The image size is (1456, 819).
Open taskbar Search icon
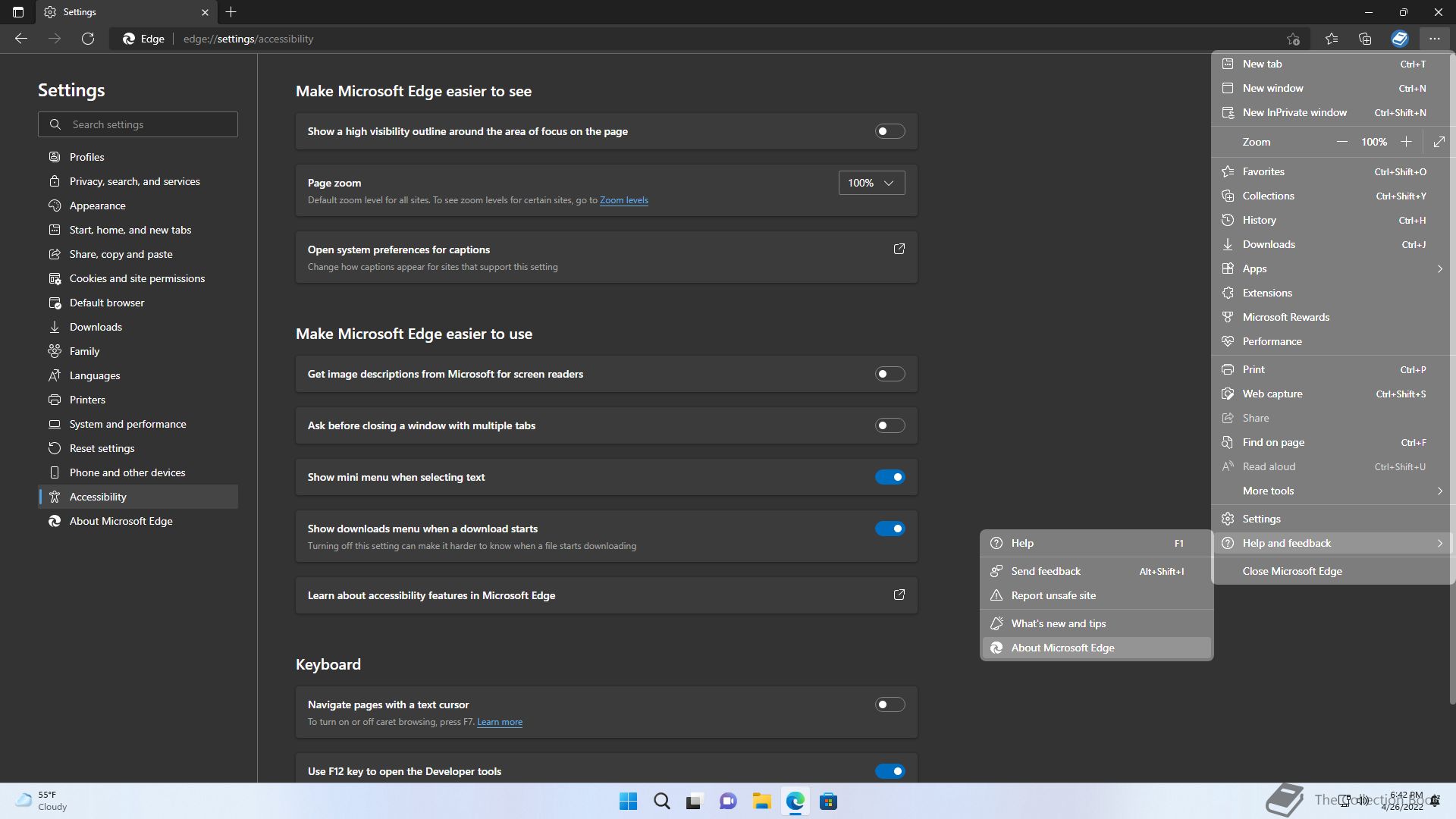[661, 802]
